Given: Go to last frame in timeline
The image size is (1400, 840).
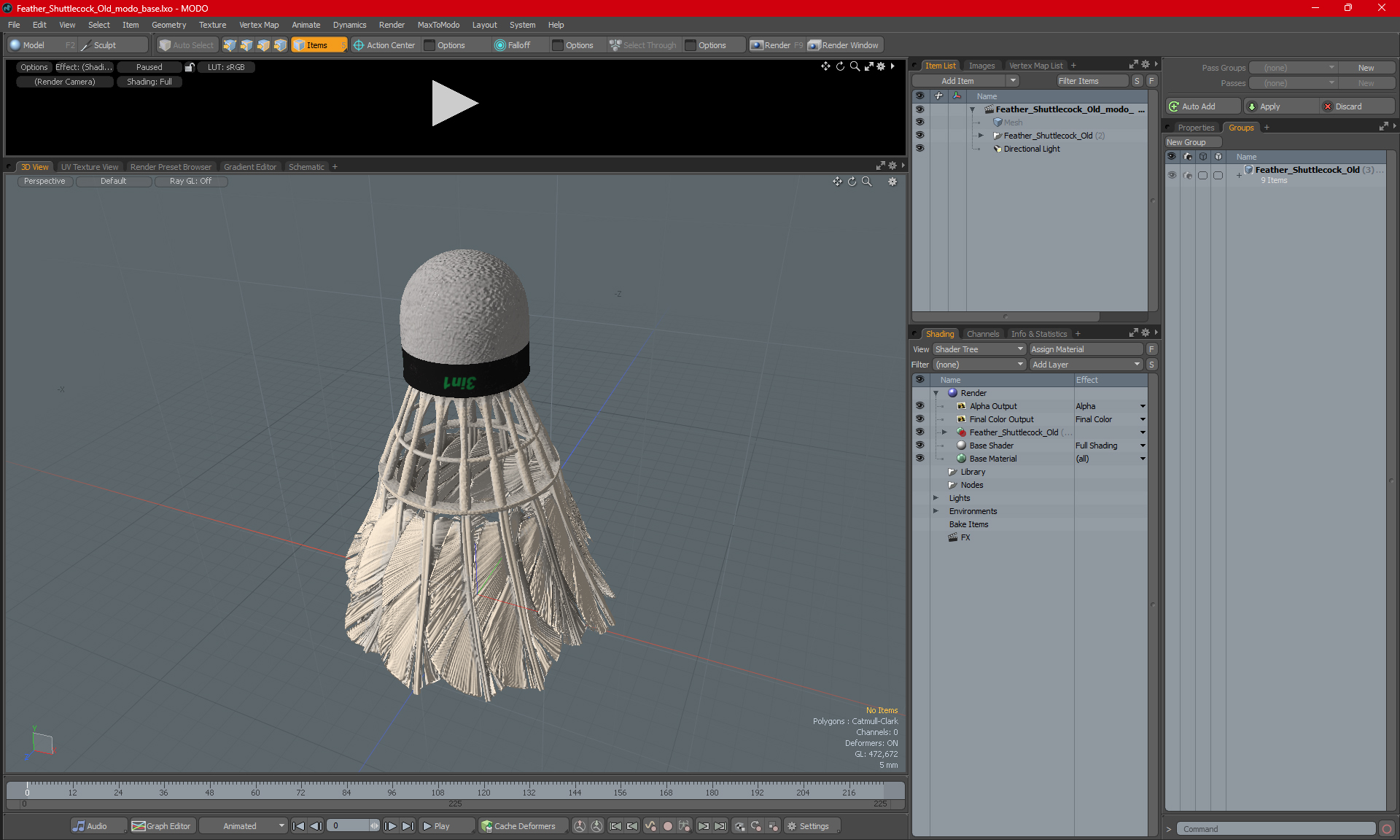Looking at the screenshot, I should 408,826.
